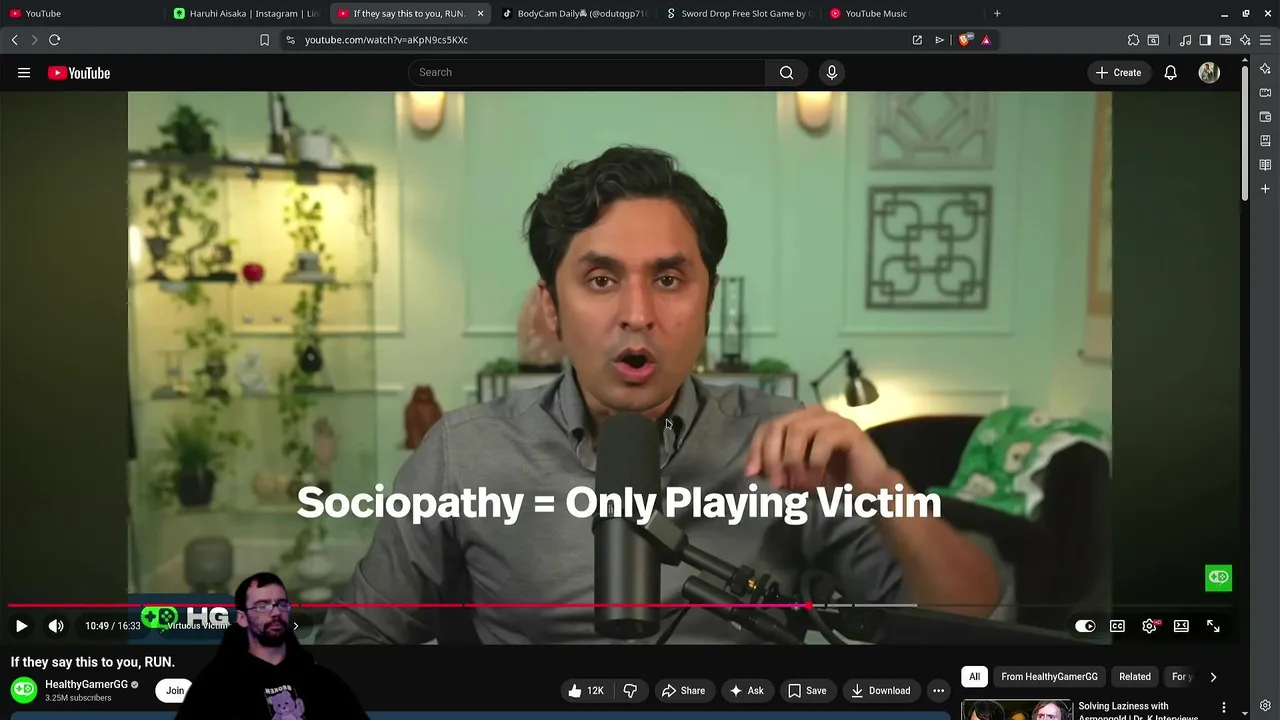Open HealthyGamerGG channel name link

pos(86,685)
